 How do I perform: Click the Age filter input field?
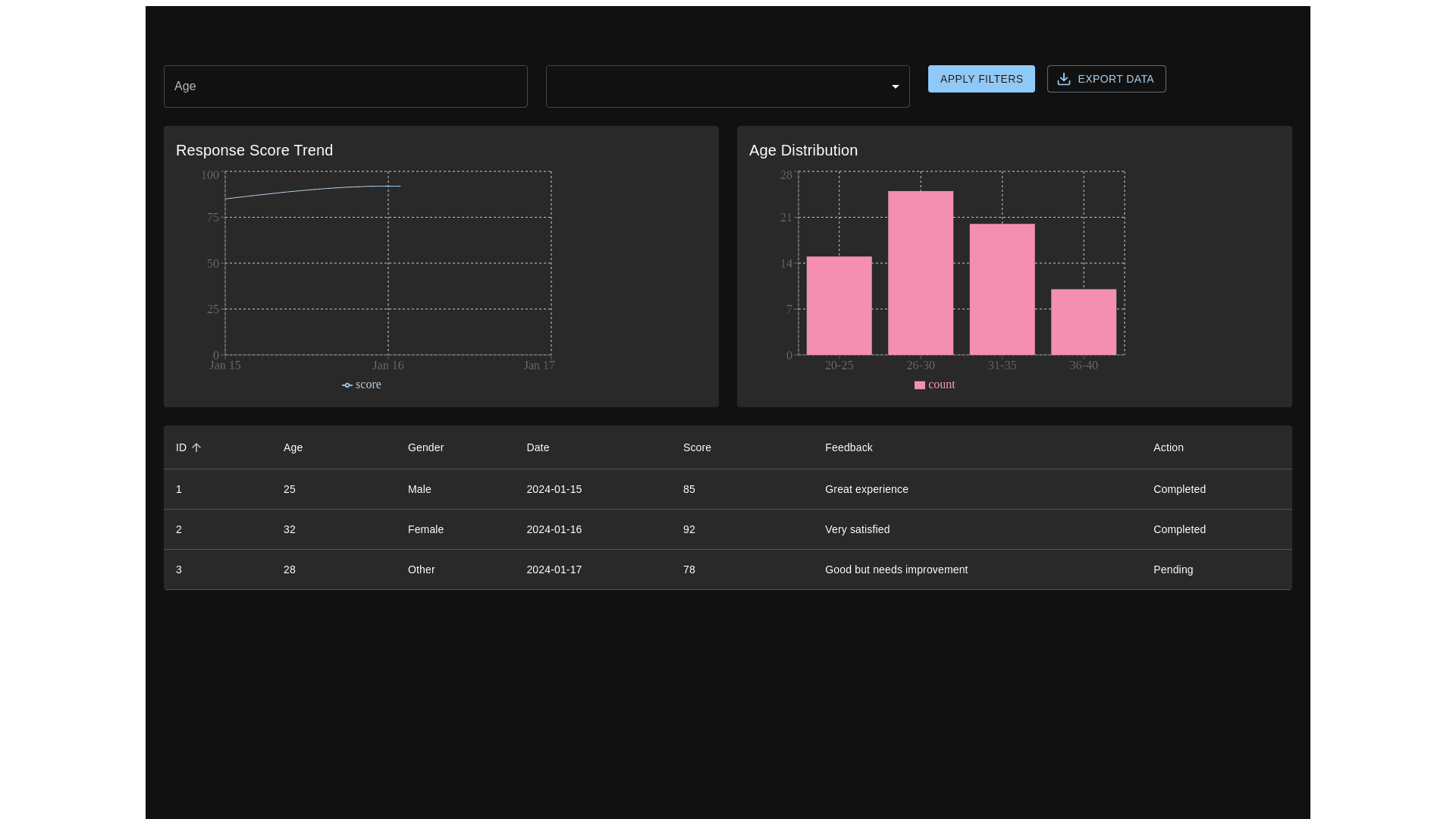(x=345, y=86)
